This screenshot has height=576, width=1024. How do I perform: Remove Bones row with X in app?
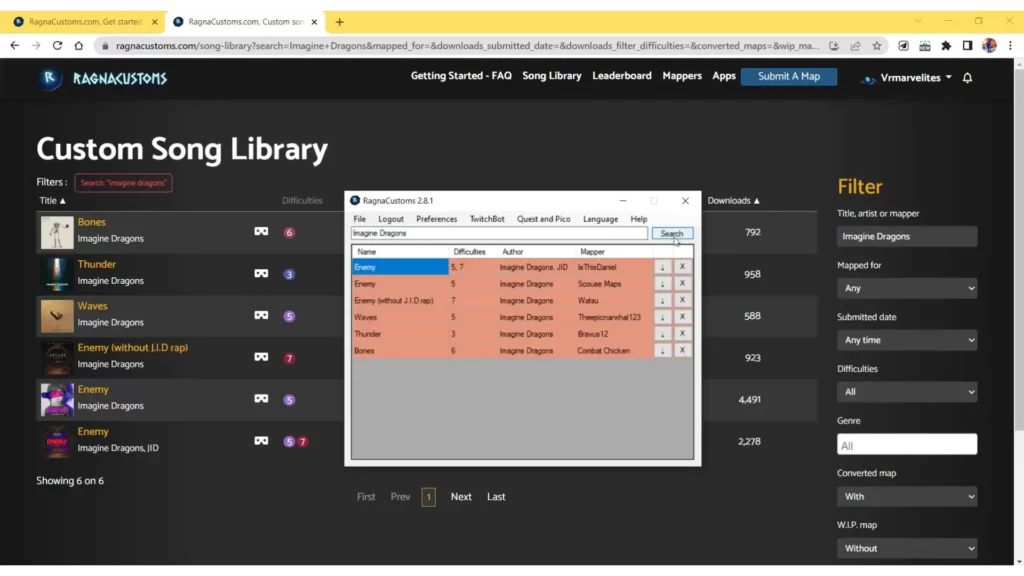682,350
